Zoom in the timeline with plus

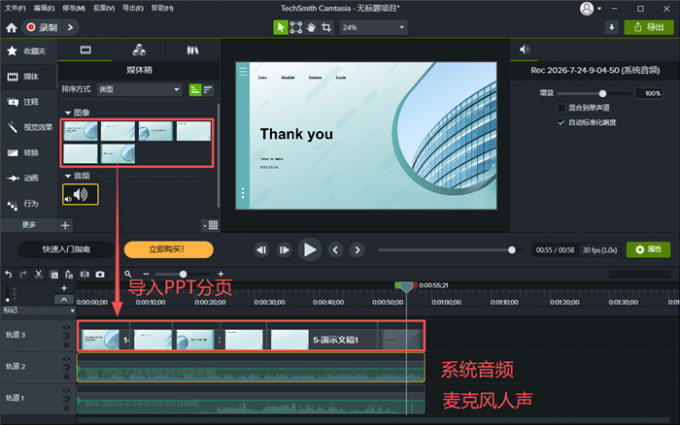click(x=221, y=274)
